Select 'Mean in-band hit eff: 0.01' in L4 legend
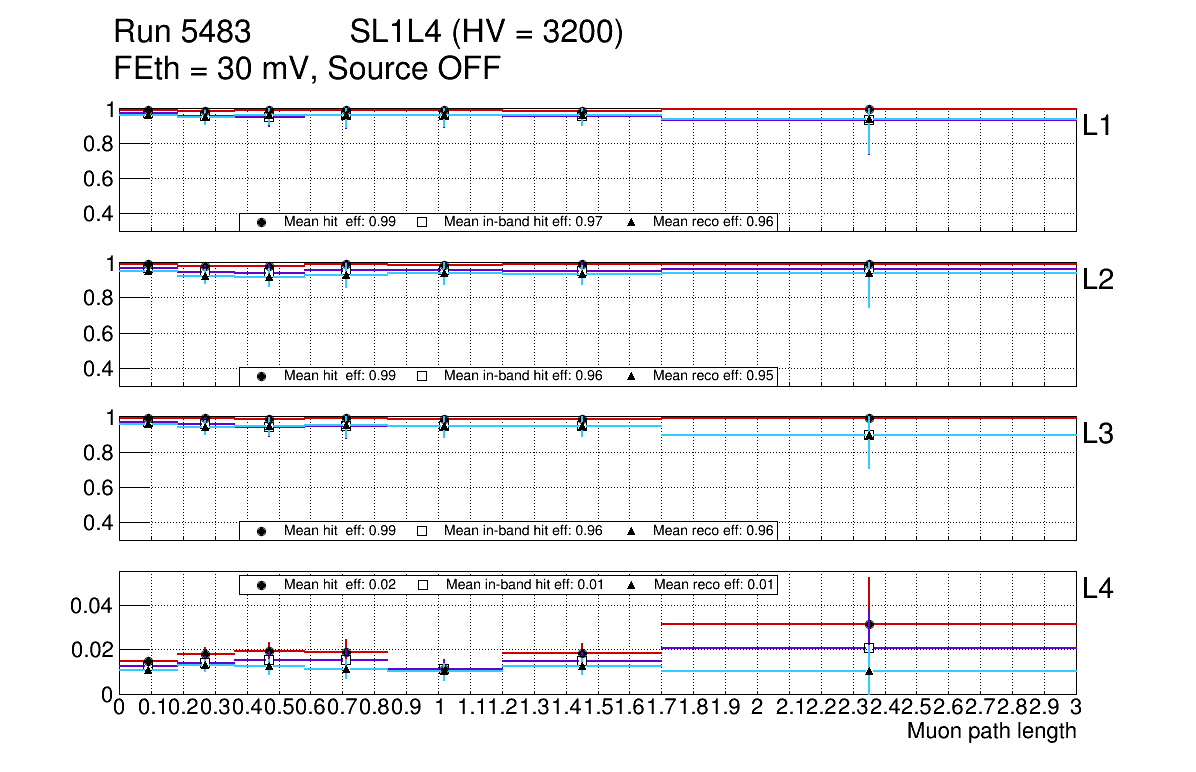 point(524,585)
